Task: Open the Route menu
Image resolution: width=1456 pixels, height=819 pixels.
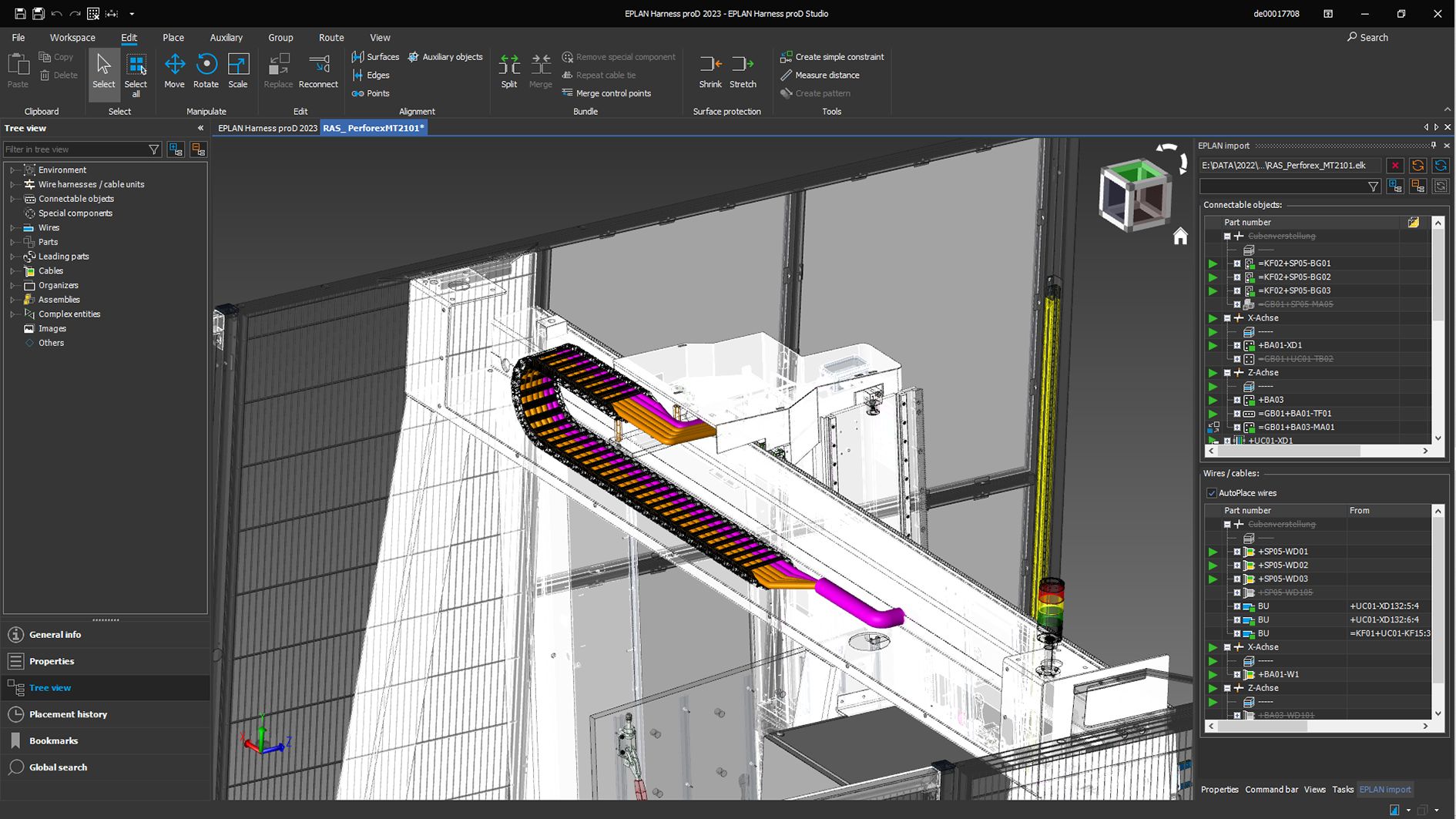Action: click(x=330, y=37)
